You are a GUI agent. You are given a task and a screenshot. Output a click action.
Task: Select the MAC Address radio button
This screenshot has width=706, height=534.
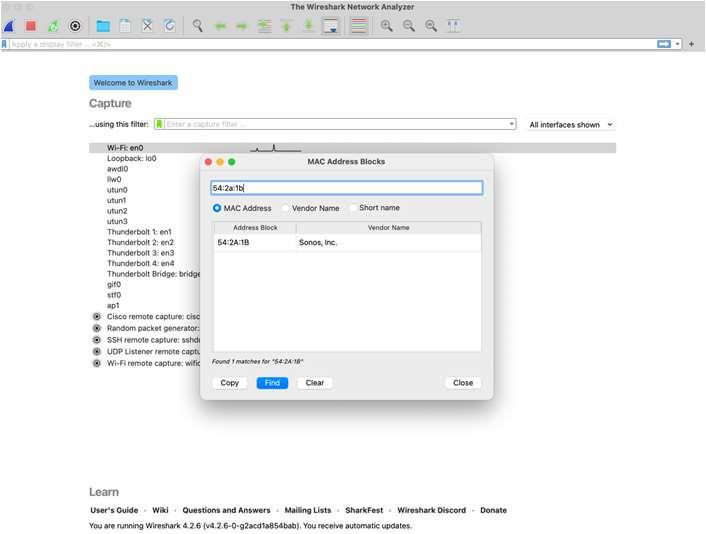click(x=217, y=208)
